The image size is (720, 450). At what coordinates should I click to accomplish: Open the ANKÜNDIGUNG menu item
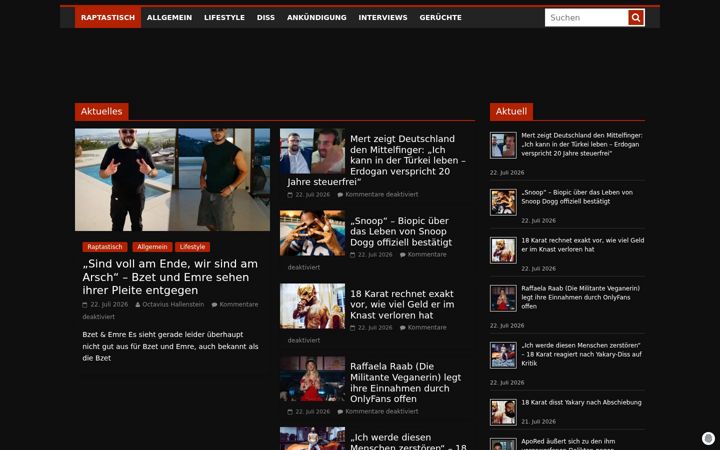(x=316, y=17)
